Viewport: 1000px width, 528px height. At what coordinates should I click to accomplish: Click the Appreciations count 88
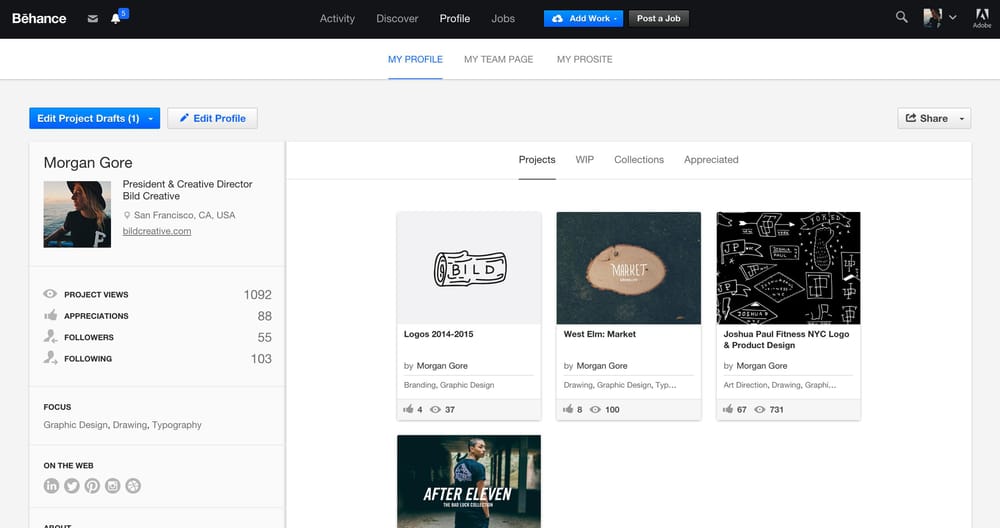pos(265,316)
